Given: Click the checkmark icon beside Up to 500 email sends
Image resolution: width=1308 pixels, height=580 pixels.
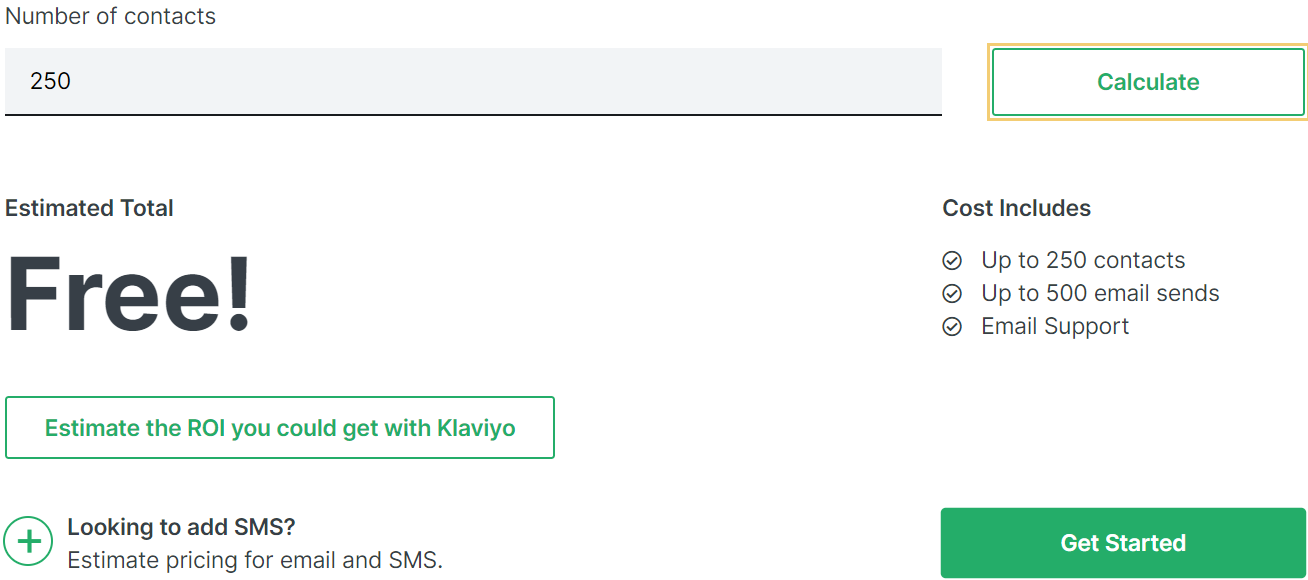Looking at the screenshot, I should [x=952, y=293].
